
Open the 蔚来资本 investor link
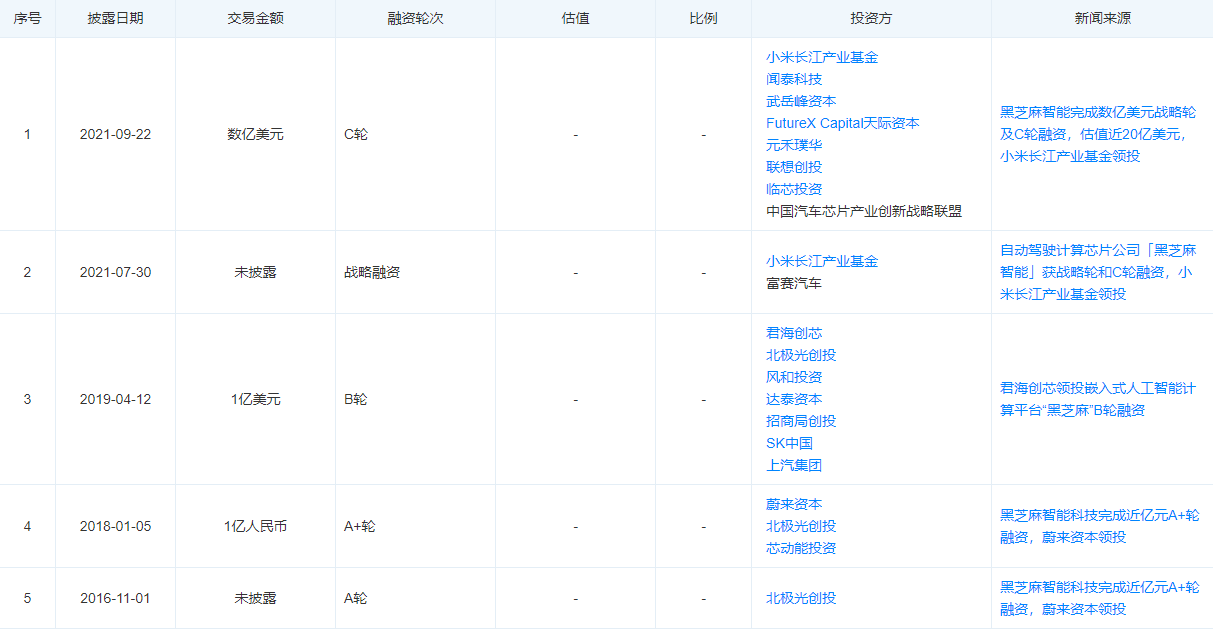794,504
